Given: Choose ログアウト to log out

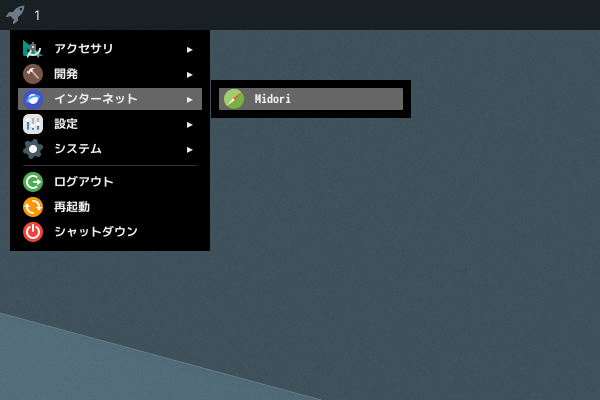Looking at the screenshot, I should 110,182.
